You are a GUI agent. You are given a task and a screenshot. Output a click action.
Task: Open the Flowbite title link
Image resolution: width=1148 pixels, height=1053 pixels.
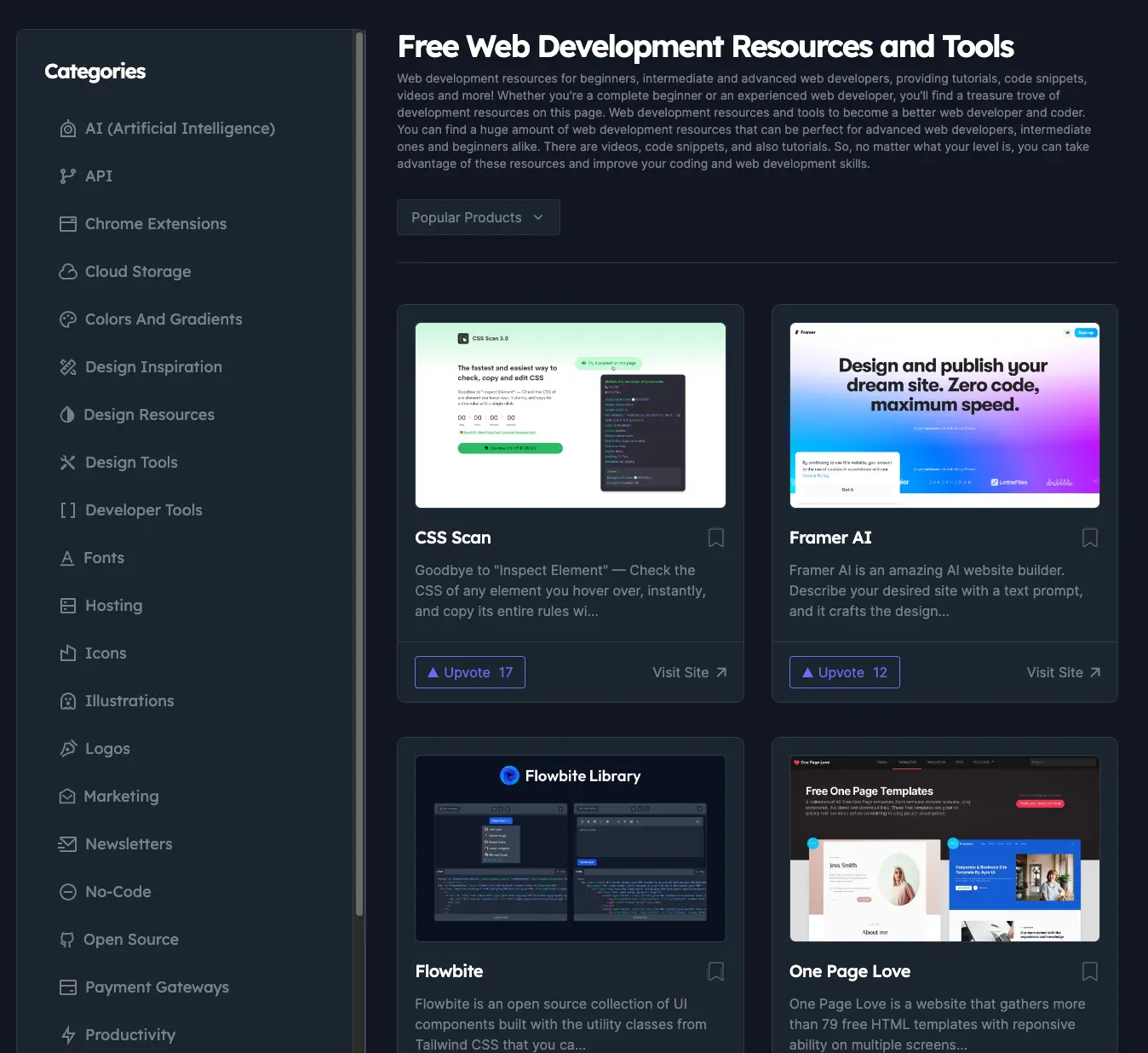tap(449, 971)
